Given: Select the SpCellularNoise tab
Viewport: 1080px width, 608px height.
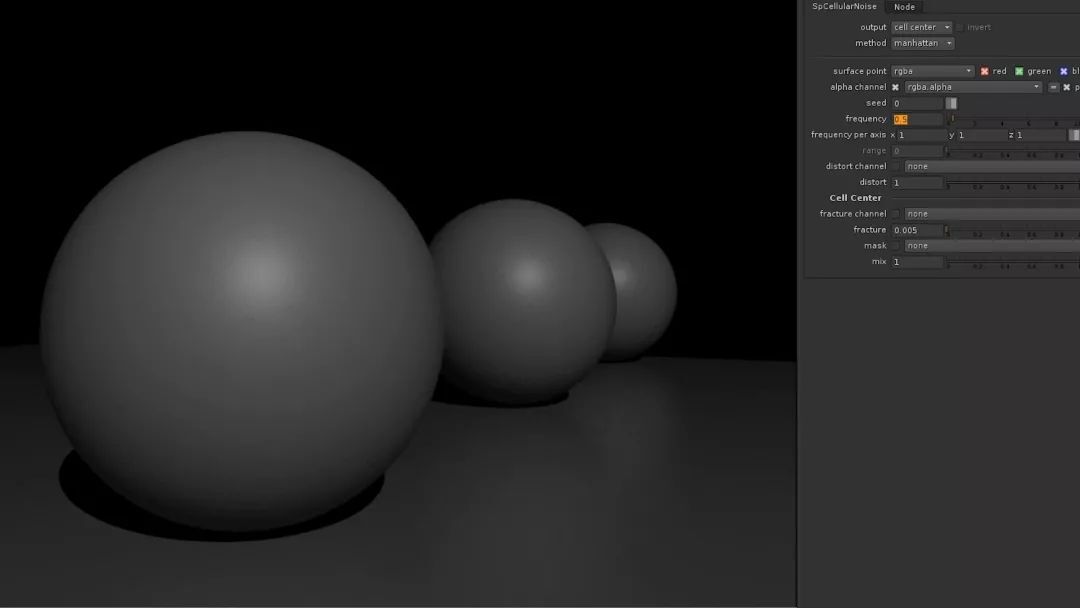Looking at the screenshot, I should [x=842, y=7].
